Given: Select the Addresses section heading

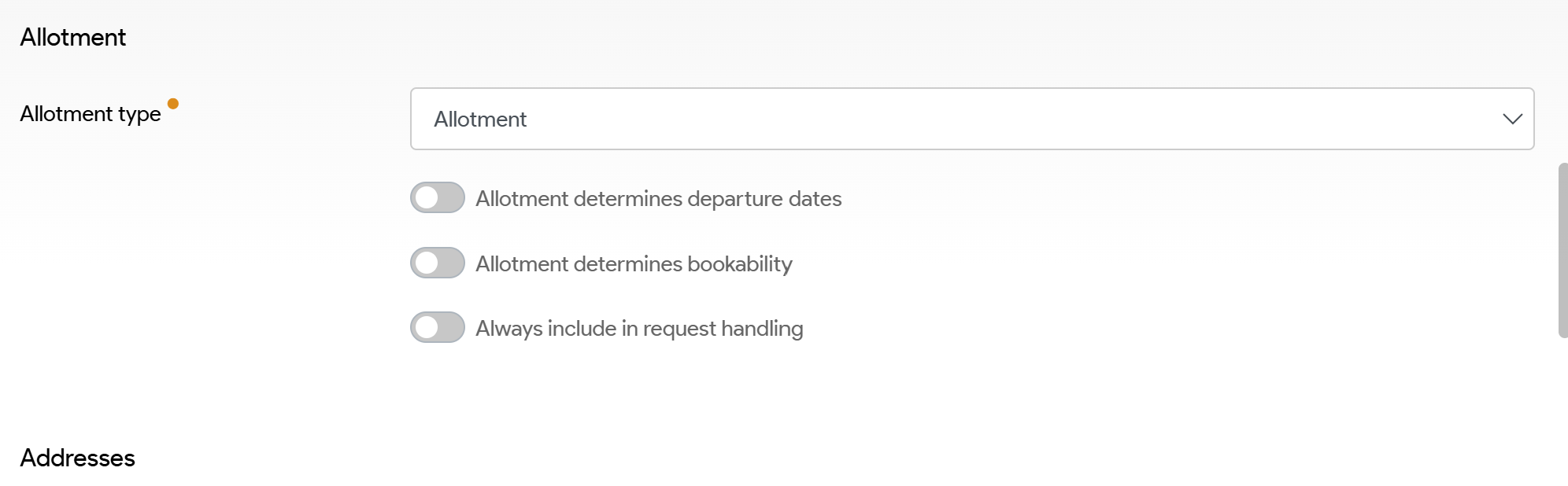Looking at the screenshot, I should 78,458.
